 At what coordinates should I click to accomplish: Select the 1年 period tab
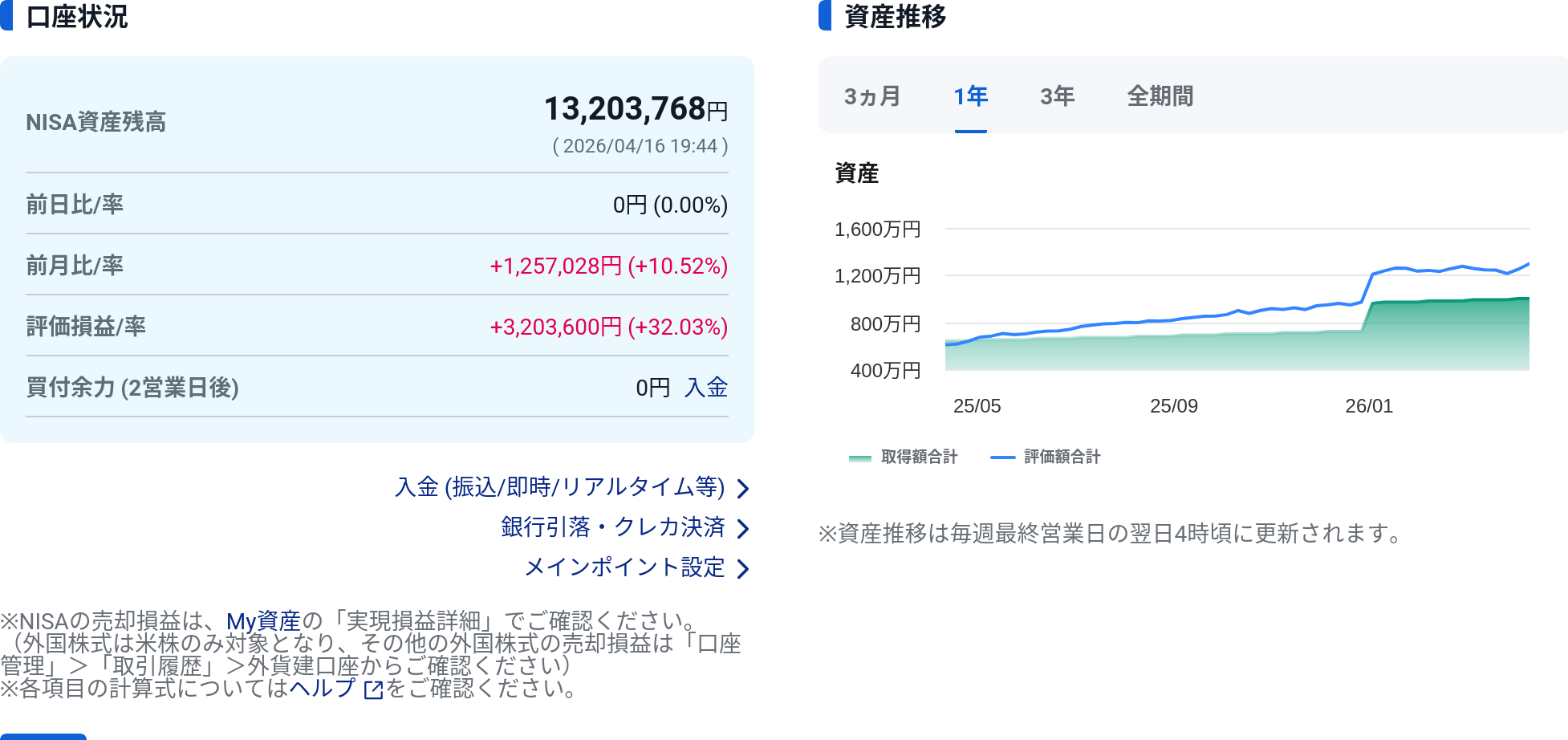[970, 96]
